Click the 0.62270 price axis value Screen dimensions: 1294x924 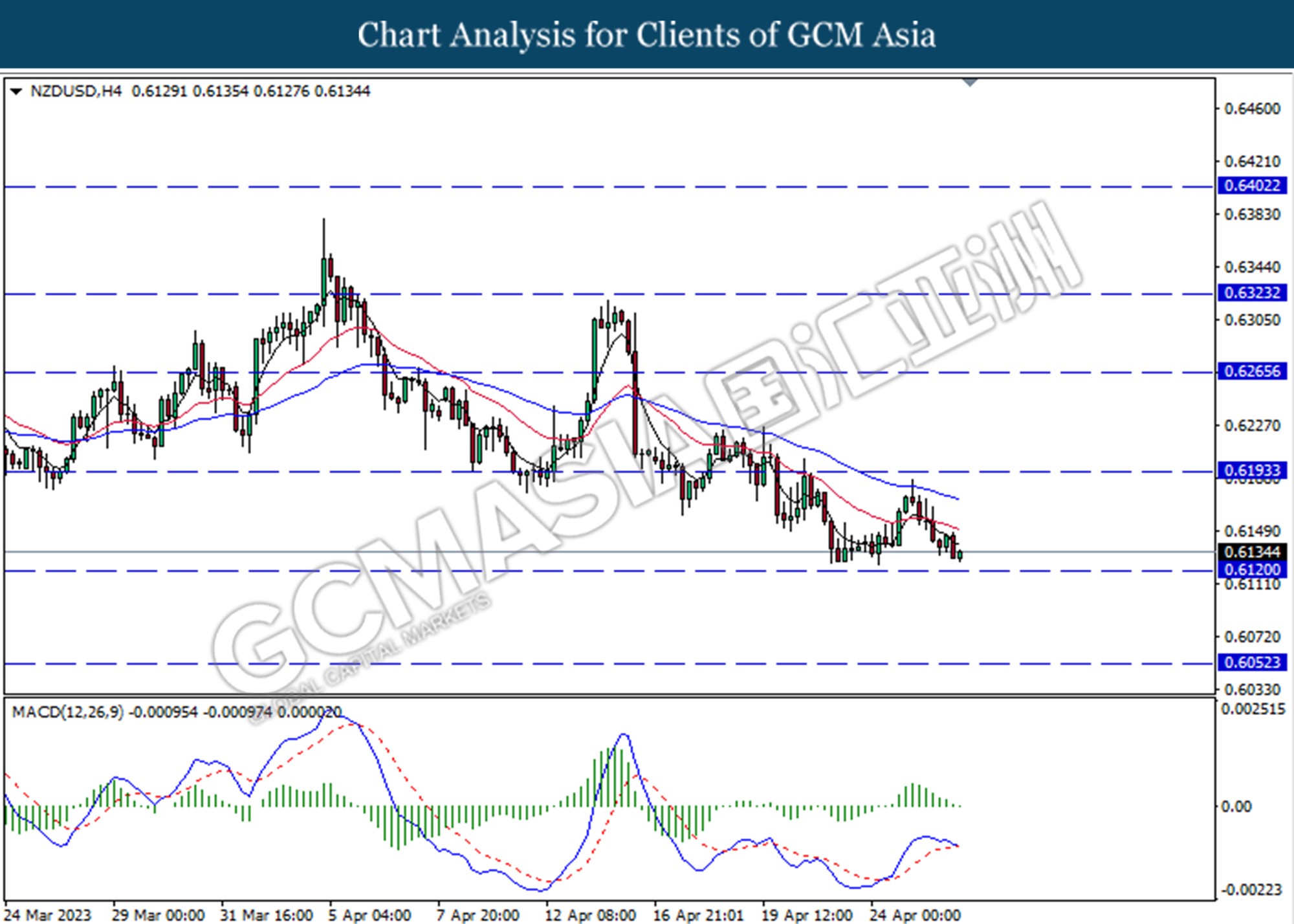click(1253, 426)
